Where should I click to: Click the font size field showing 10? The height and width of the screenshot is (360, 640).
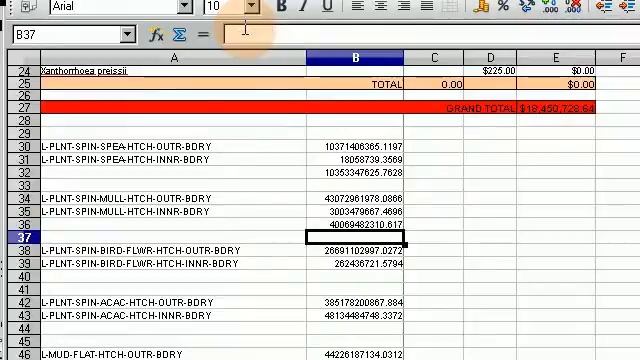click(x=224, y=6)
